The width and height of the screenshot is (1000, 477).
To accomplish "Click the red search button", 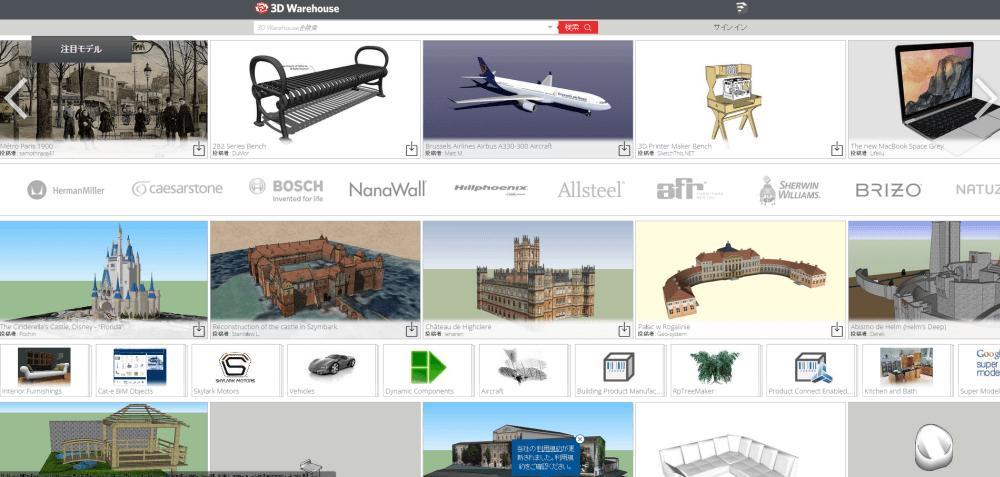I will [578, 27].
